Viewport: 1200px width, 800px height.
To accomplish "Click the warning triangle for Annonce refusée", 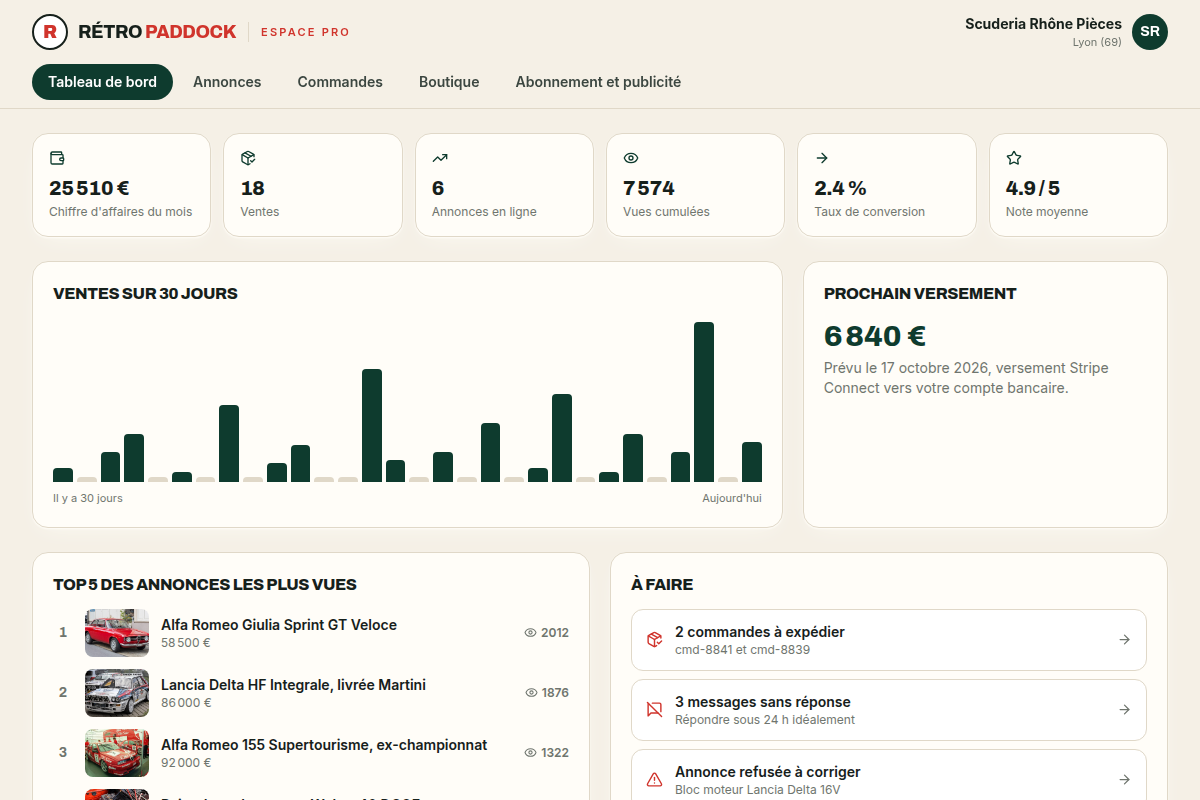I will tap(654, 780).
